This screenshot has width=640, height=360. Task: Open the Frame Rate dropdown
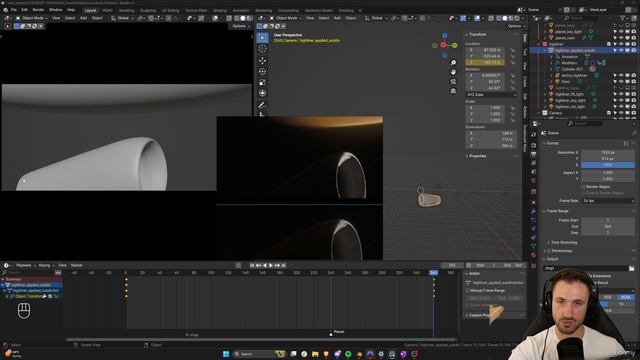tap(608, 201)
